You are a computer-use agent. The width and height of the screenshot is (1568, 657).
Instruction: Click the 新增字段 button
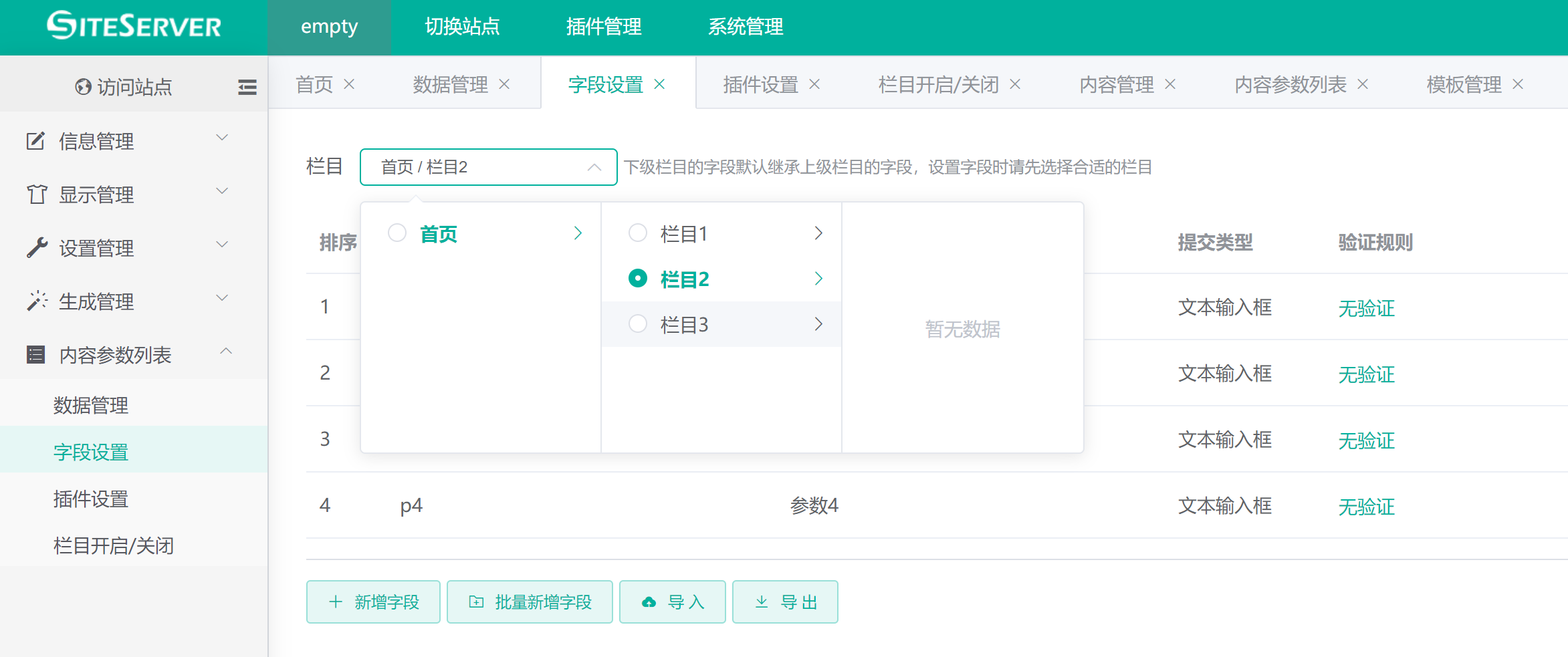pos(373,602)
